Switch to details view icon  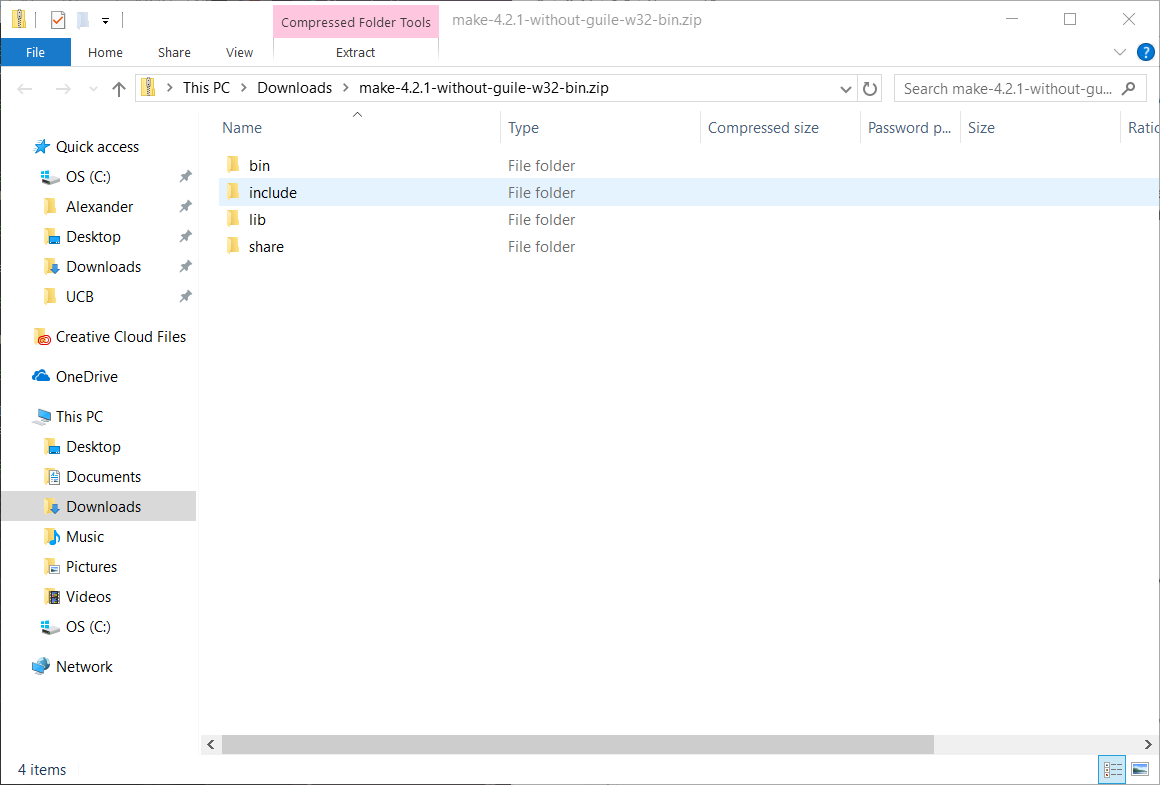[x=1112, y=769]
